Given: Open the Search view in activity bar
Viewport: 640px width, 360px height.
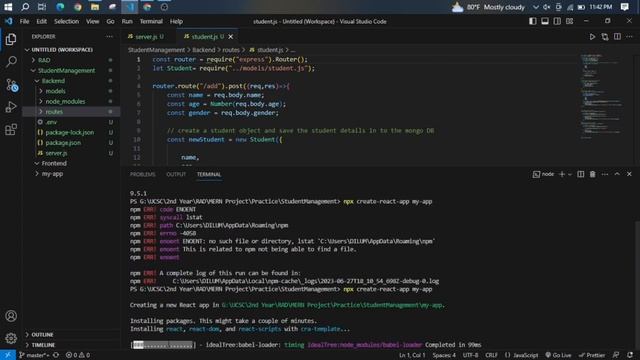Looking at the screenshot, I should (11, 62).
